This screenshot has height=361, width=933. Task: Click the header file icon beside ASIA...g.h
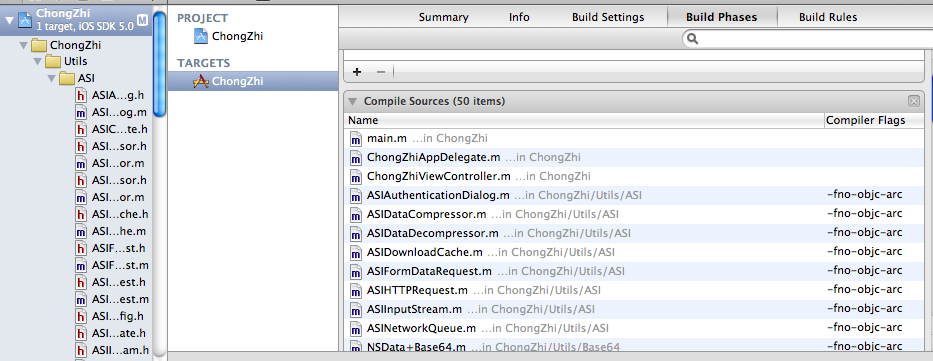click(x=80, y=95)
